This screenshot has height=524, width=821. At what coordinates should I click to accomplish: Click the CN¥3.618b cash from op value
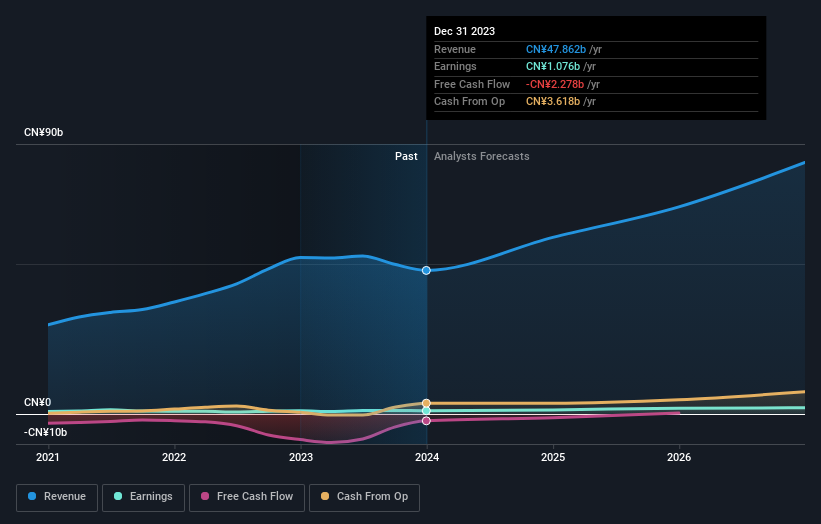[553, 102]
